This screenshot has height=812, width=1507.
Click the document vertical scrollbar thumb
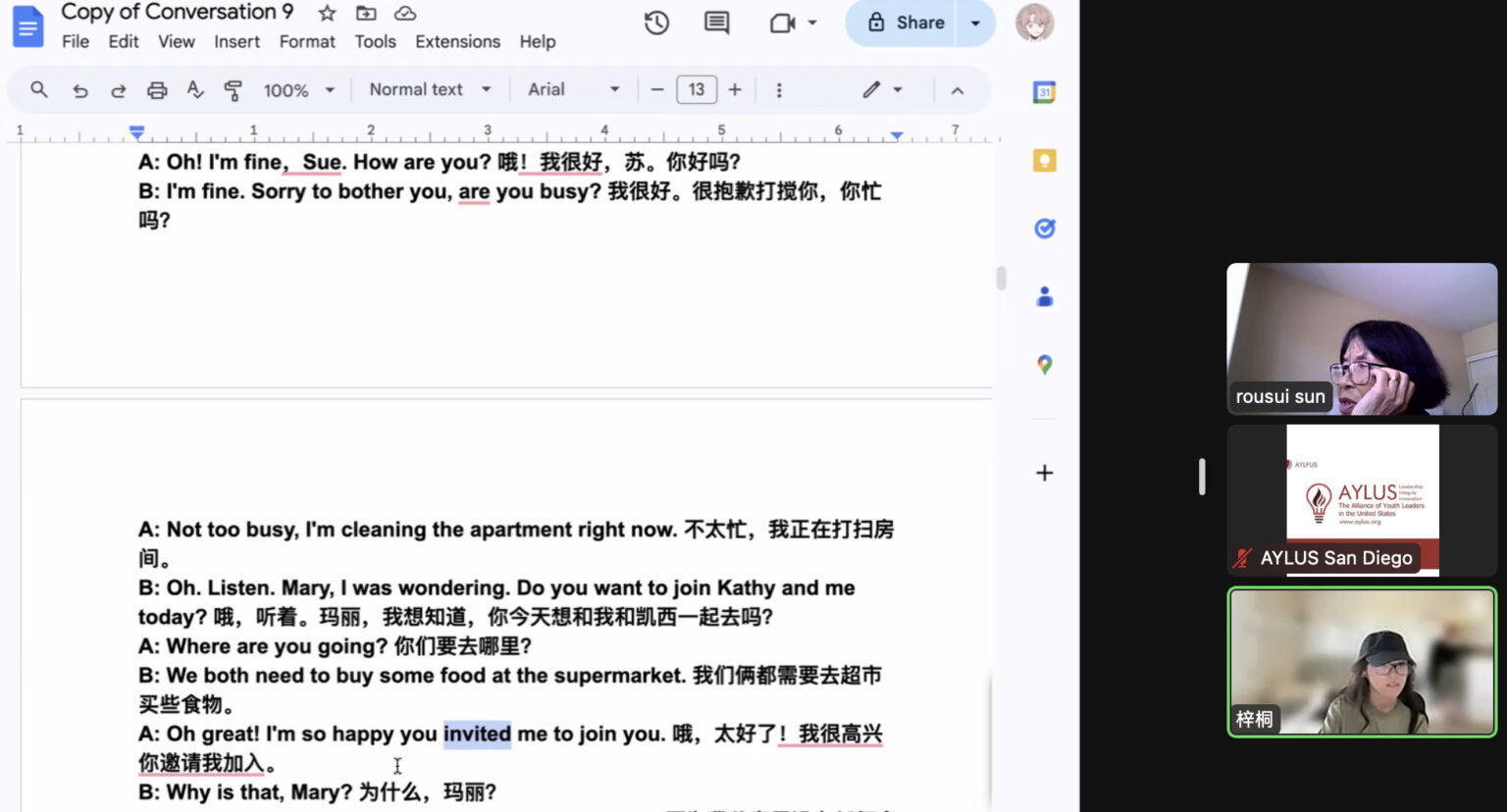[1001, 279]
